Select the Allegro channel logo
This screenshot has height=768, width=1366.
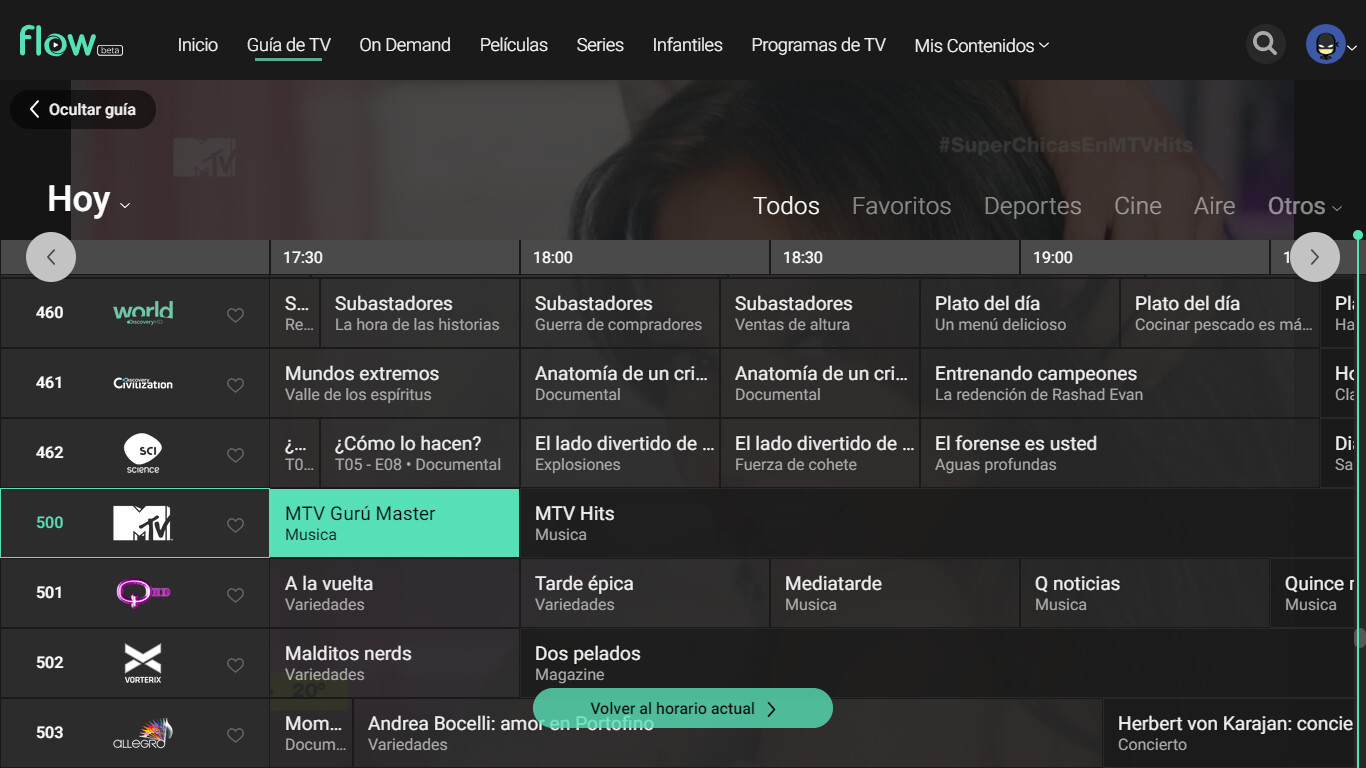coord(143,733)
